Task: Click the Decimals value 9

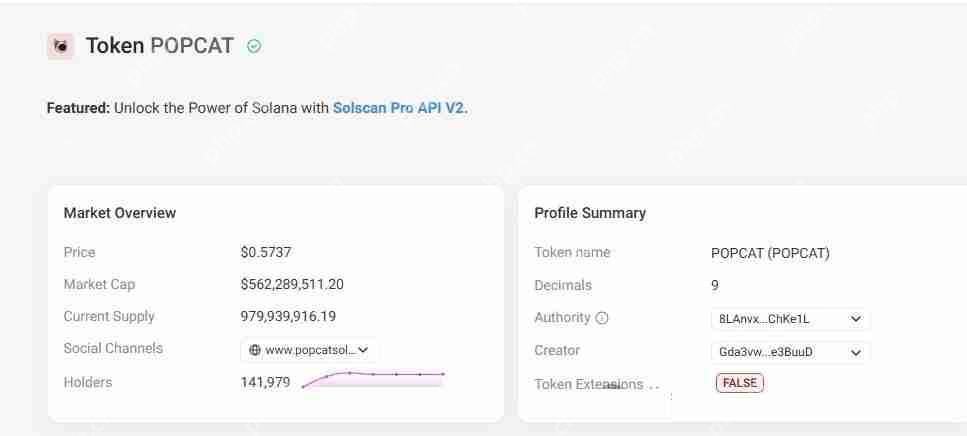Action: (715, 285)
